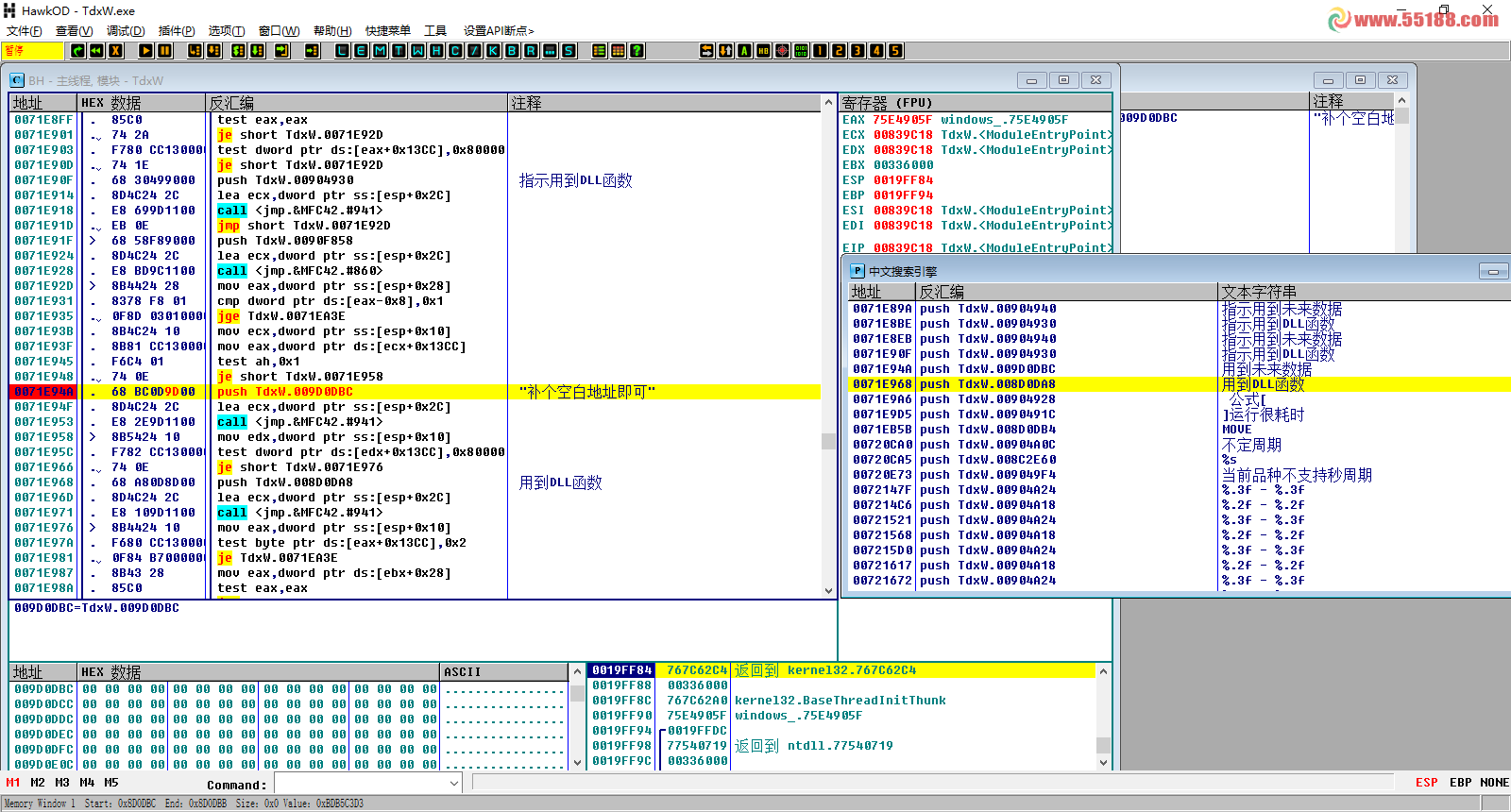Open the Command combo box dropdown arrow
Viewport: 1511px width, 812px height.
453,784
